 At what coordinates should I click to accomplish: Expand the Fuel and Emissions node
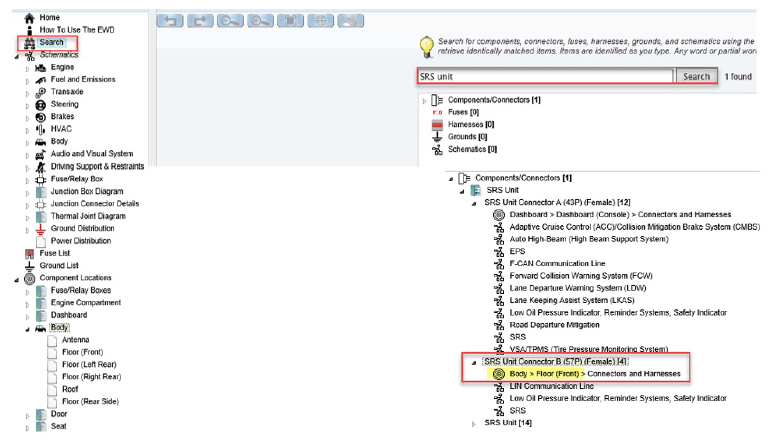[28, 81]
